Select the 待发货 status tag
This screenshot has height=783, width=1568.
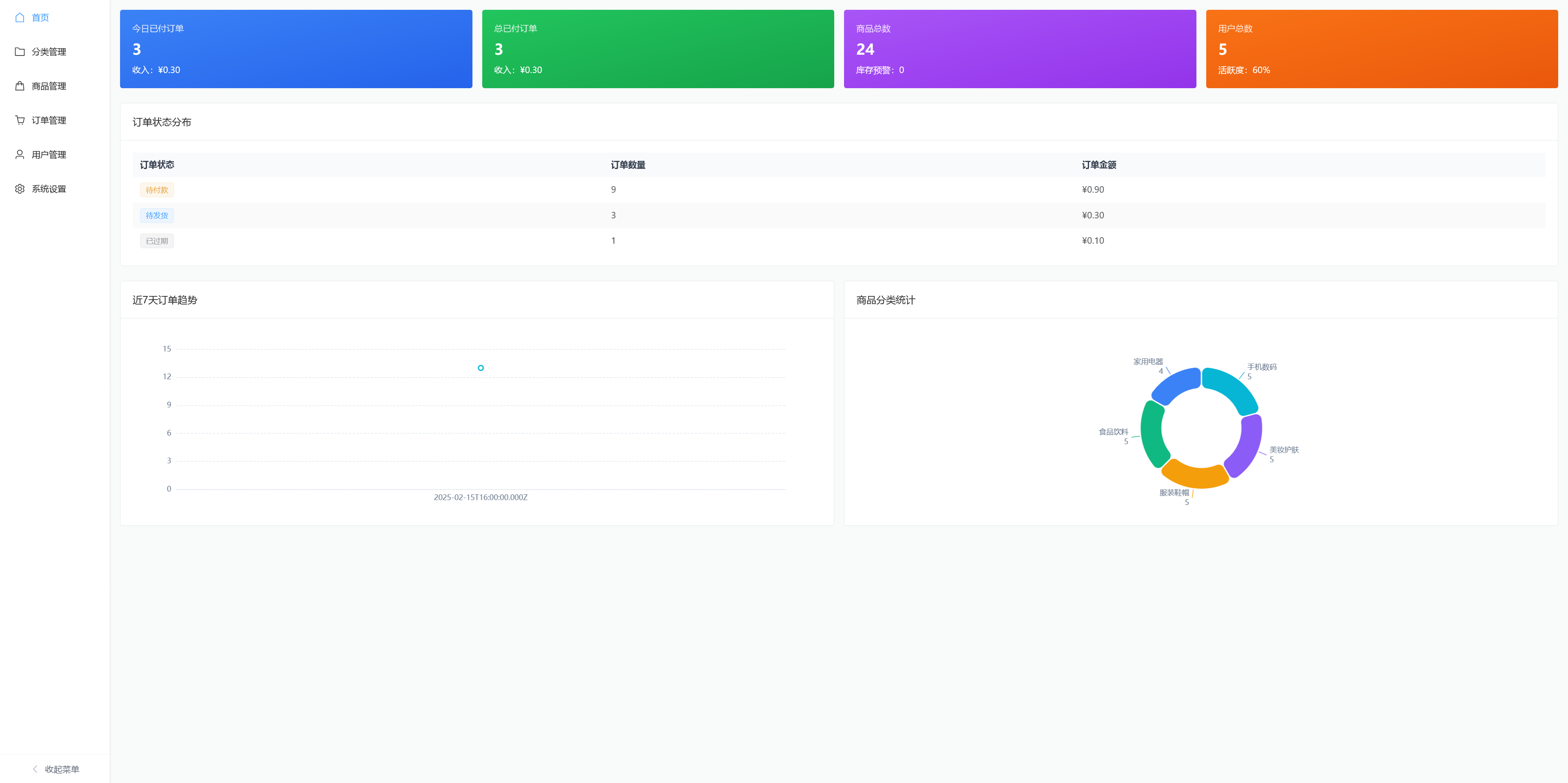156,216
